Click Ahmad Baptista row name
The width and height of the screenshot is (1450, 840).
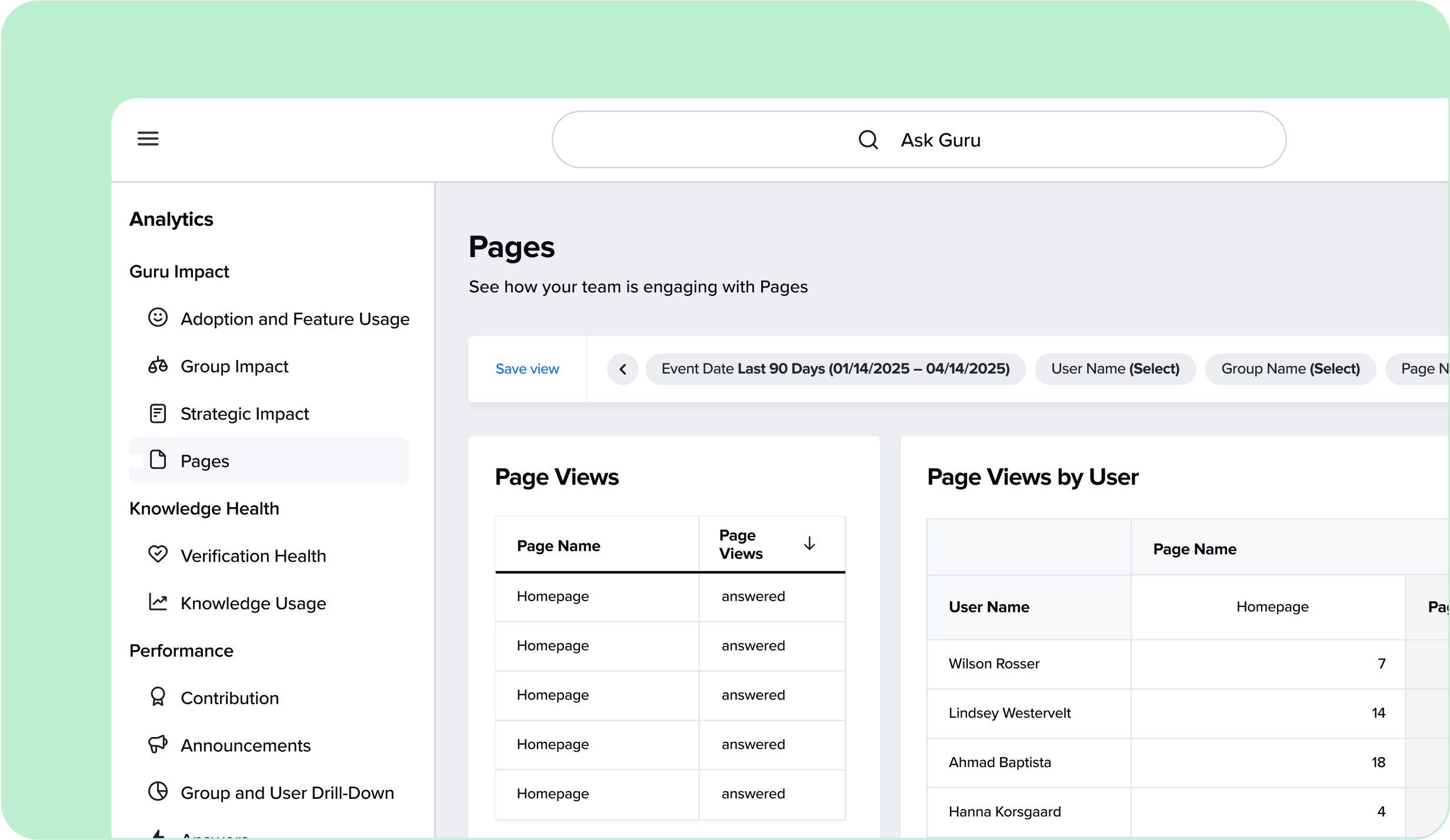999,762
